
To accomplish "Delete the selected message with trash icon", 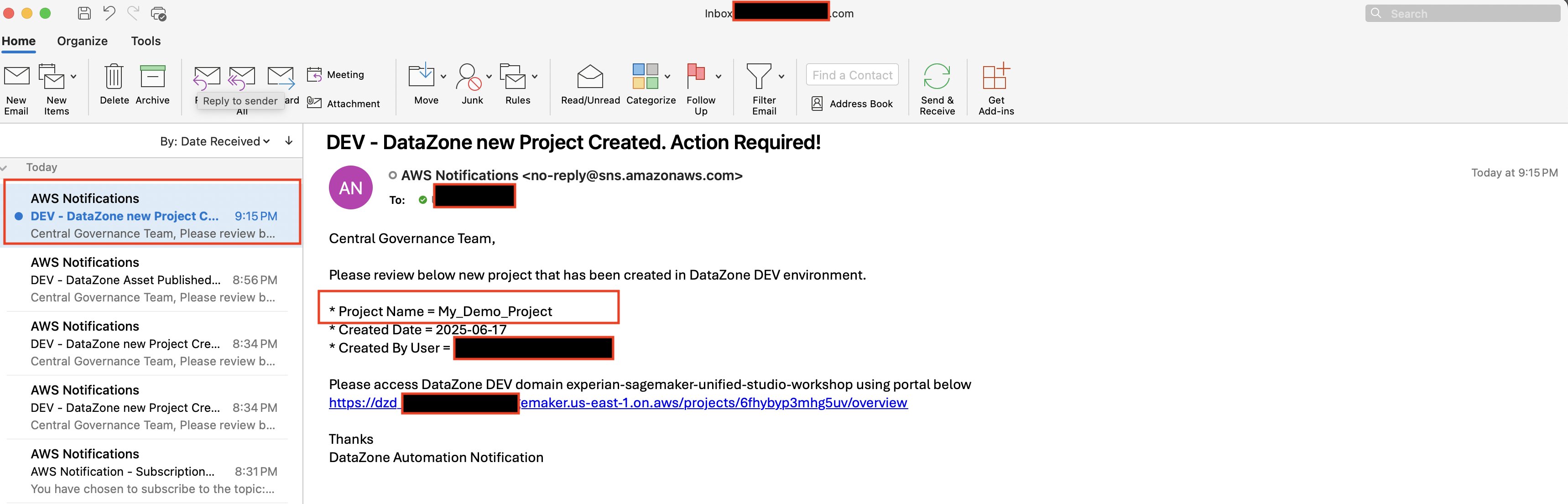I will coord(114,77).
